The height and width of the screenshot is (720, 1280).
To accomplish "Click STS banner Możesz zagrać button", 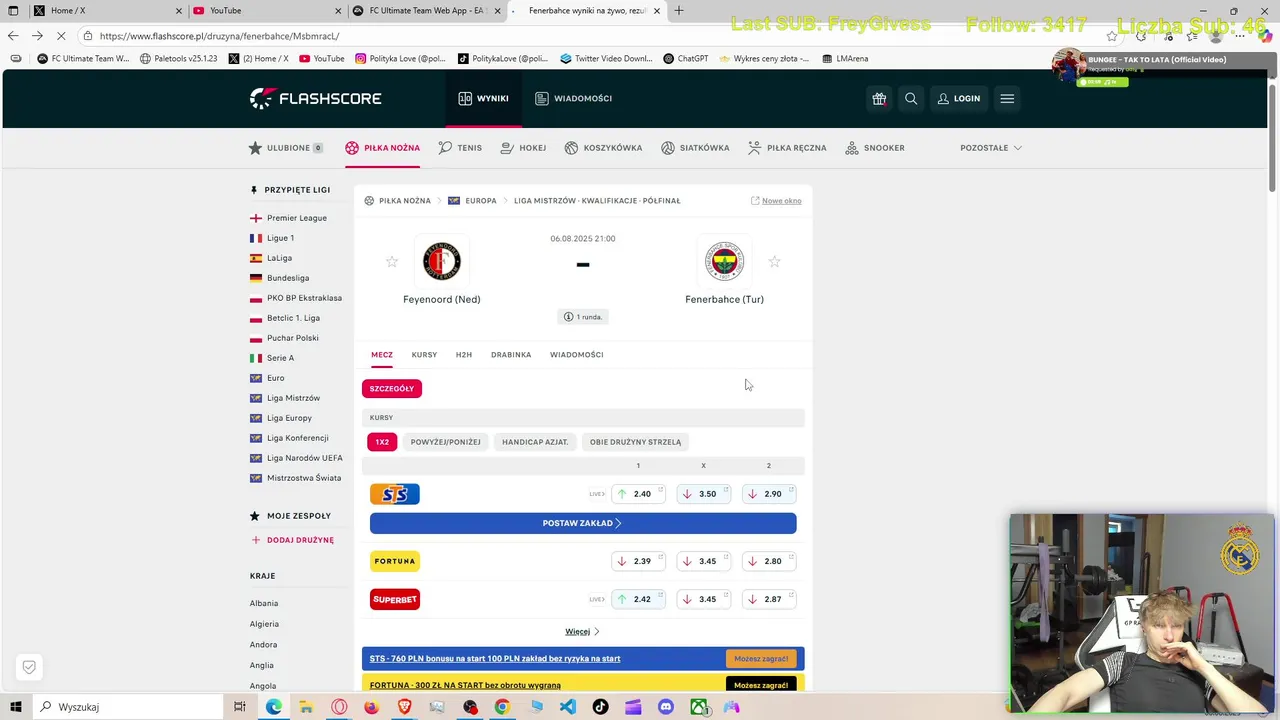I will click(761, 659).
